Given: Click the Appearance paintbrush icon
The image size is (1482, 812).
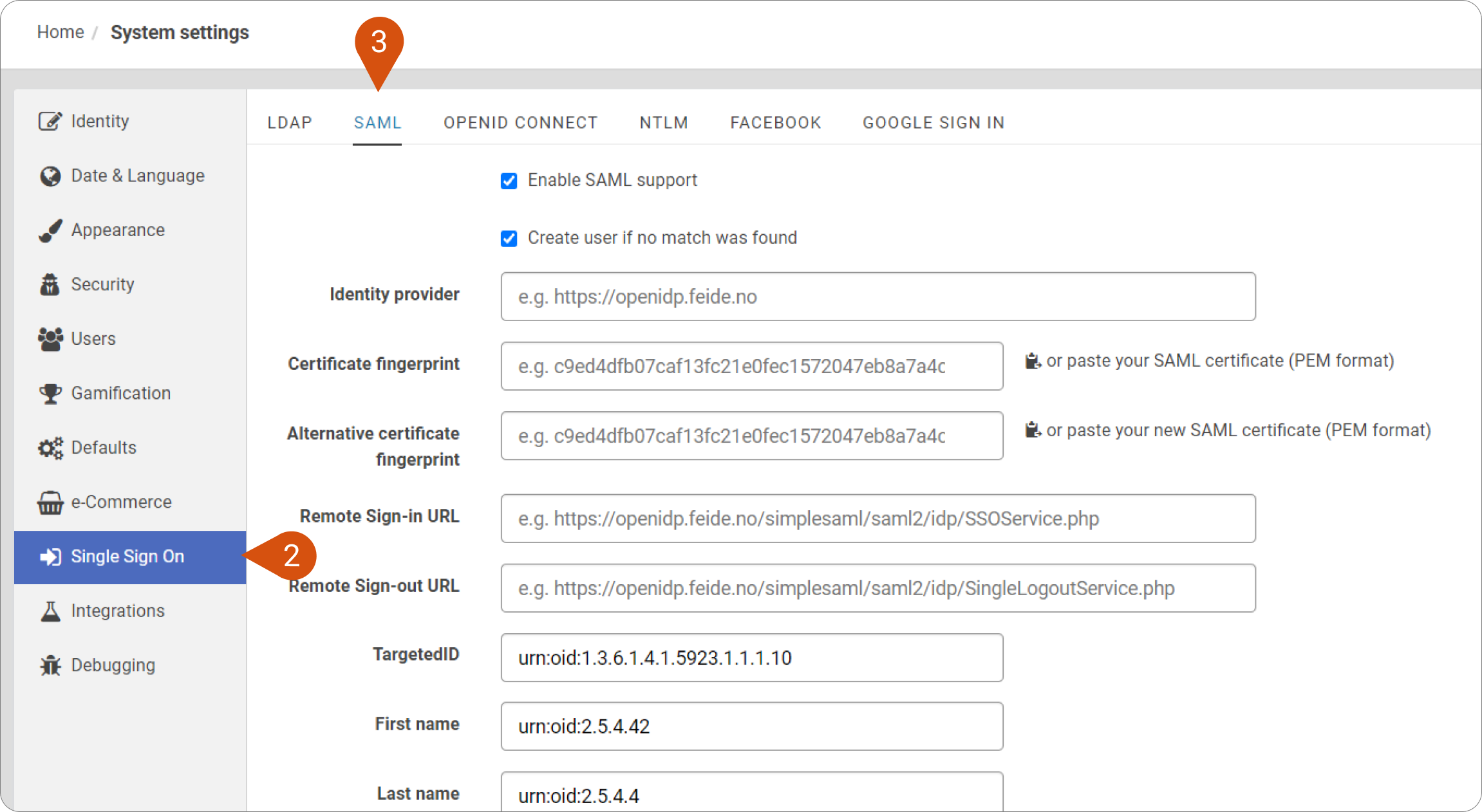Looking at the screenshot, I should (x=50, y=230).
